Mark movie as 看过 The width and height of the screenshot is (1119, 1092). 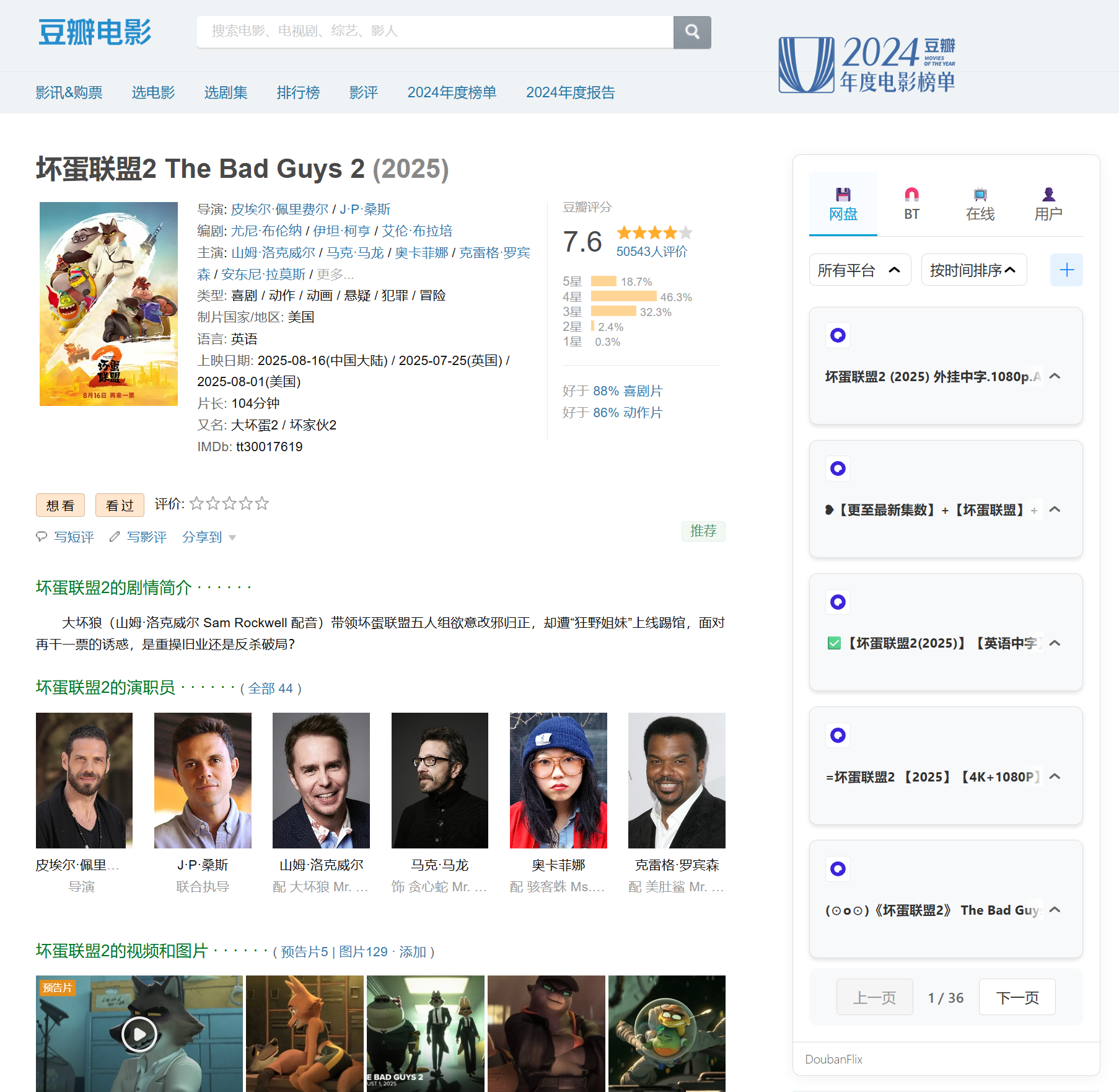click(120, 505)
